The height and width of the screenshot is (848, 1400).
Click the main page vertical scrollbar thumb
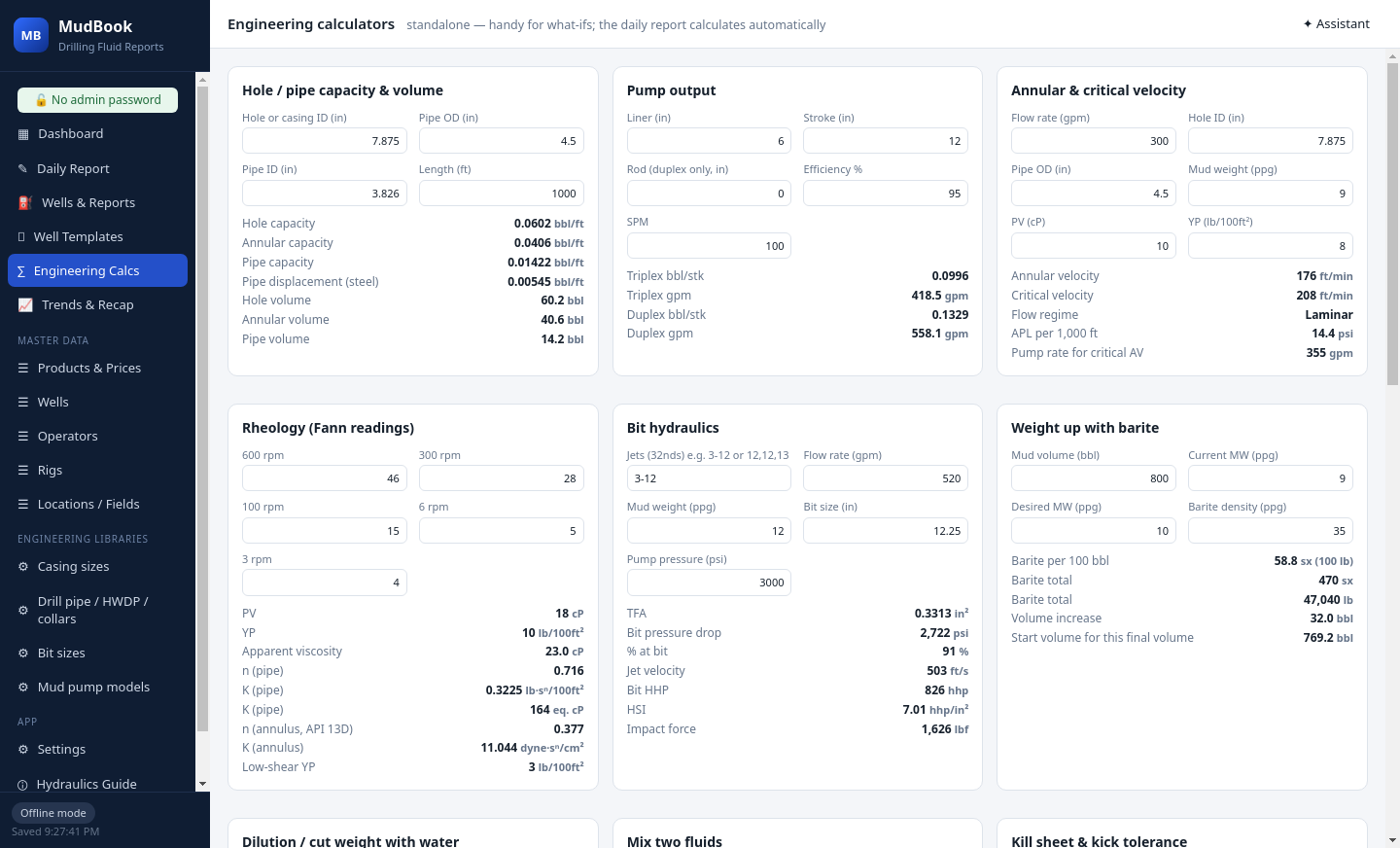[x=1392, y=224]
